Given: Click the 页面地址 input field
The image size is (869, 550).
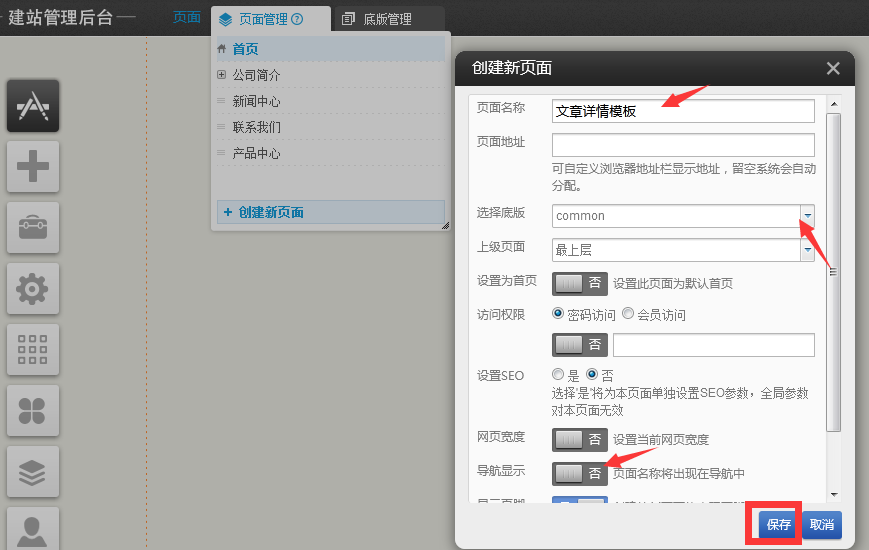Looking at the screenshot, I should (683, 145).
